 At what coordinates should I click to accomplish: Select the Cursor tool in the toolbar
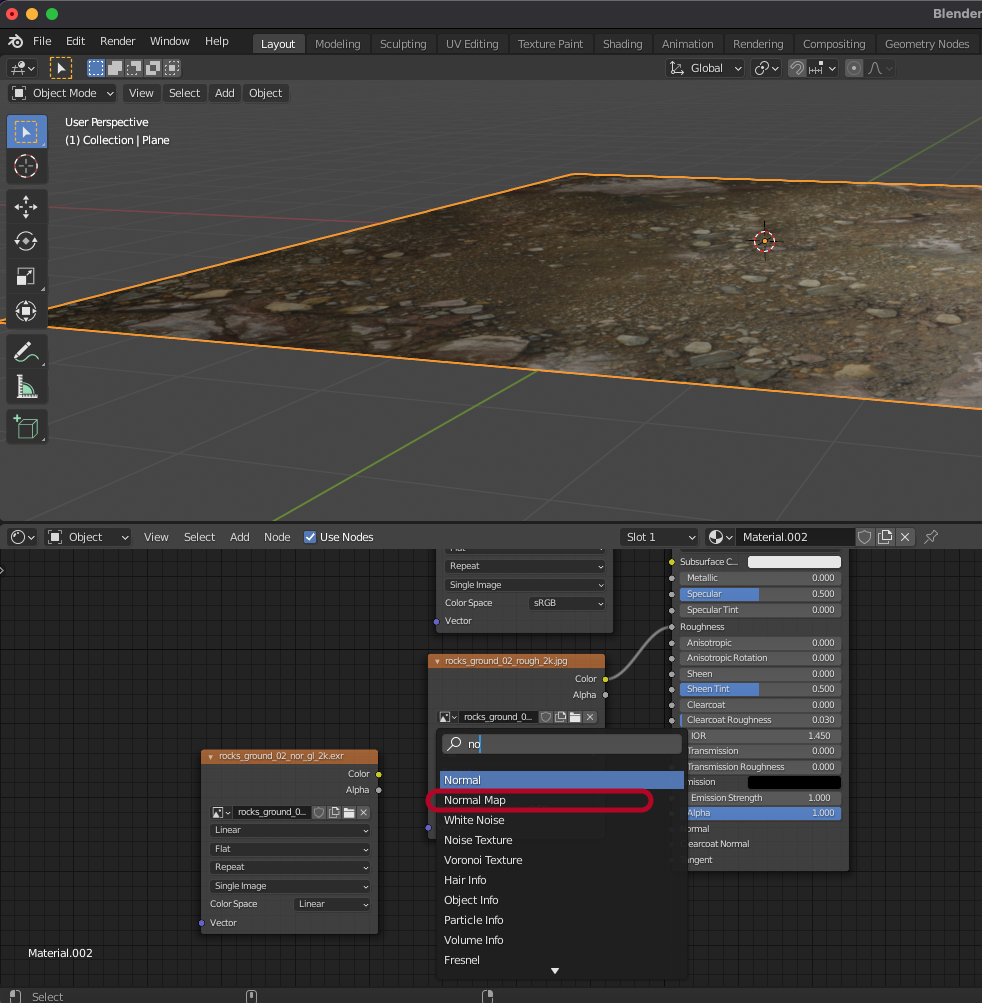pyautogui.click(x=26, y=166)
